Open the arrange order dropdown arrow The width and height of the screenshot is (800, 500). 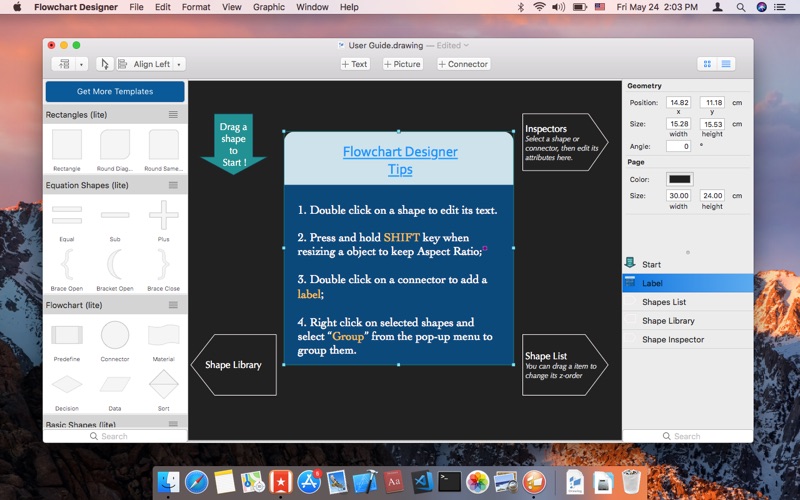(x=81, y=64)
